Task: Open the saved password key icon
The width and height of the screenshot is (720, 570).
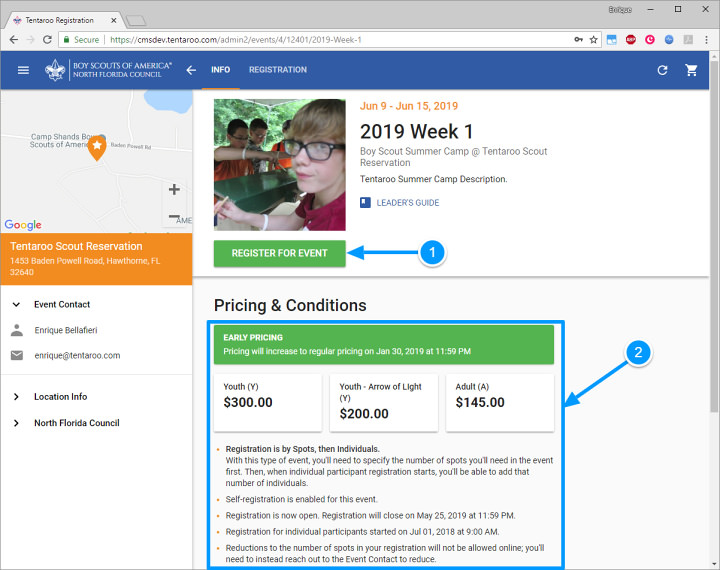Action: 579,40
